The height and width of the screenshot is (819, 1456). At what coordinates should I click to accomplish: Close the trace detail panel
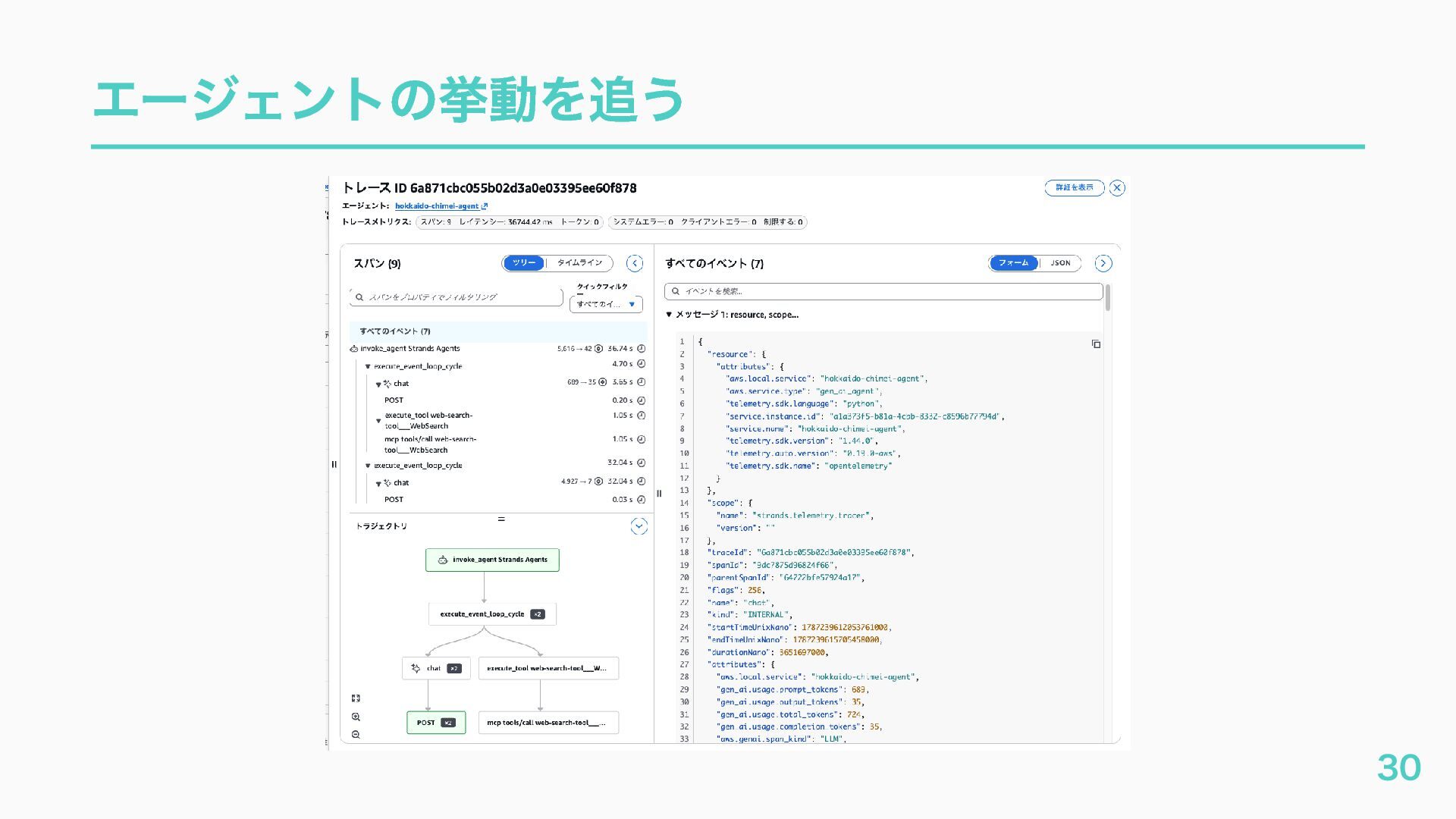click(x=1117, y=188)
